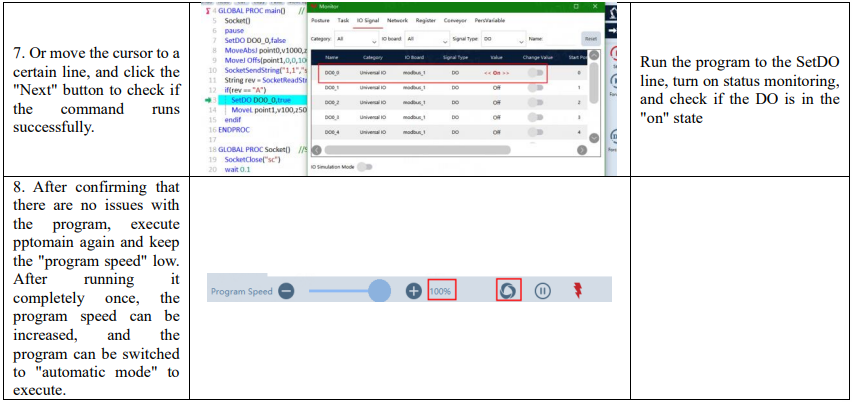Screen dimensions: 852x402
Task: Click the IO table vertical scrollbar thumb
Action: pos(594,84)
